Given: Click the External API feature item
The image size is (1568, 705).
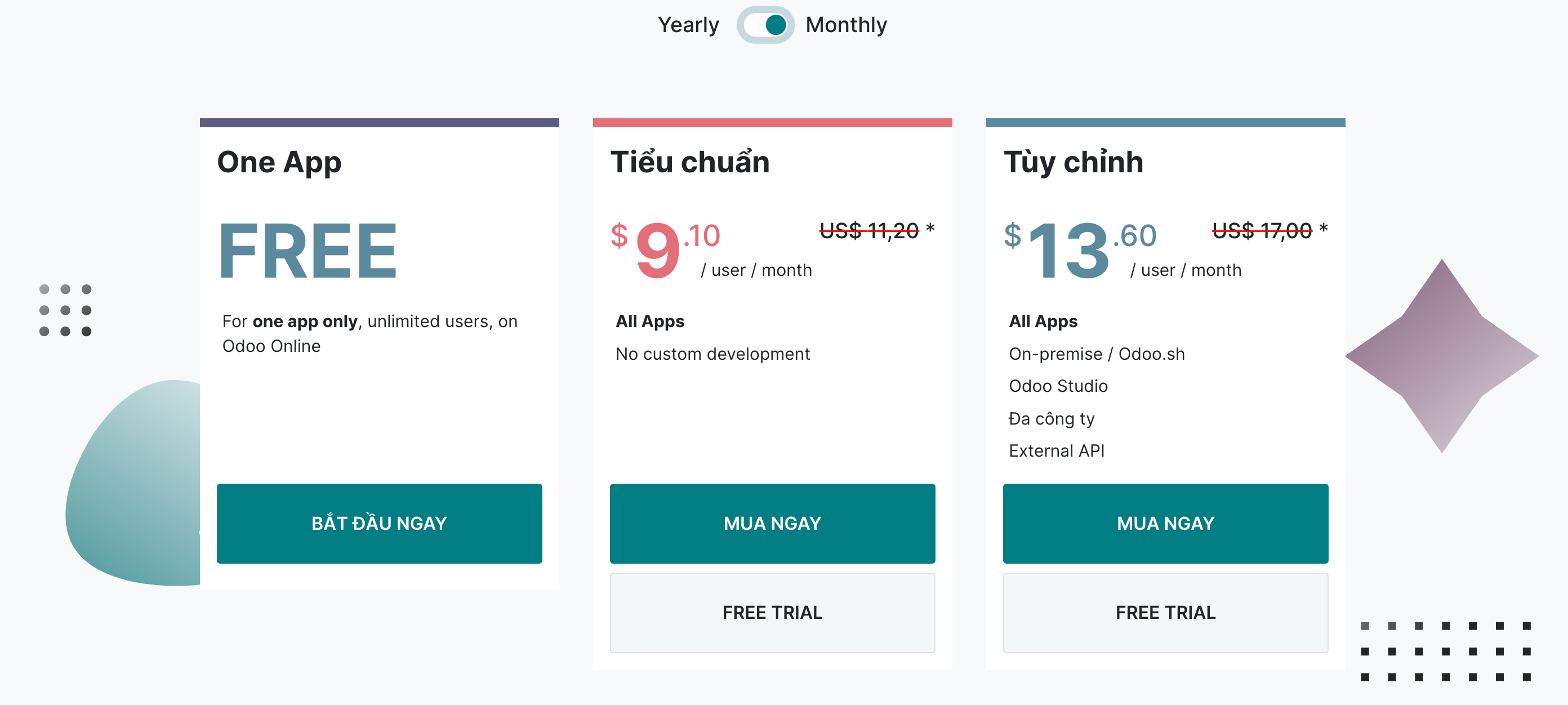Looking at the screenshot, I should [x=1056, y=450].
